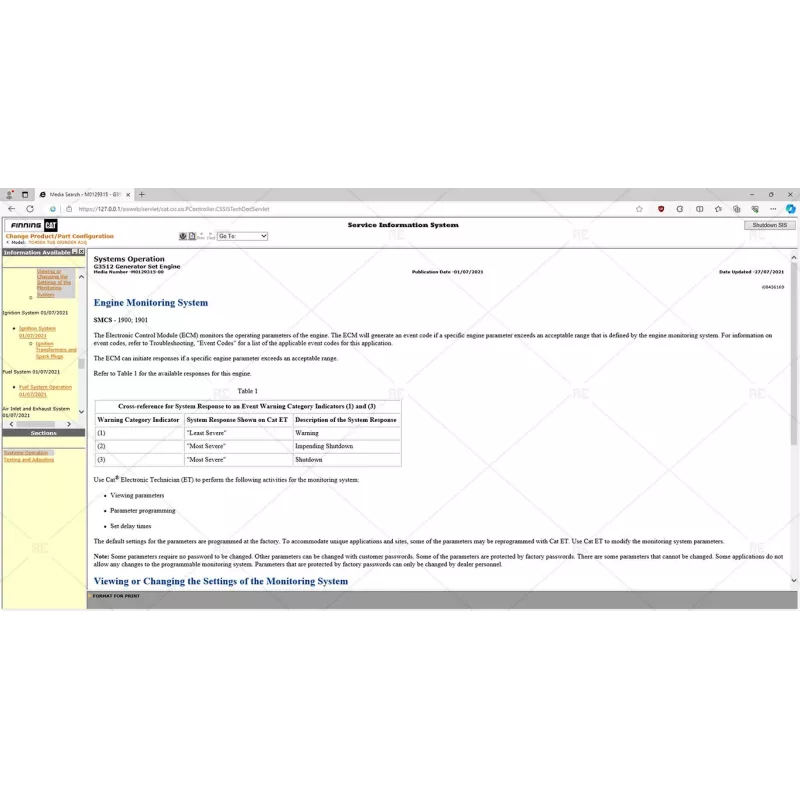This screenshot has width=800, height=800.
Task: Open the browser split screen icon
Action: [698, 209]
